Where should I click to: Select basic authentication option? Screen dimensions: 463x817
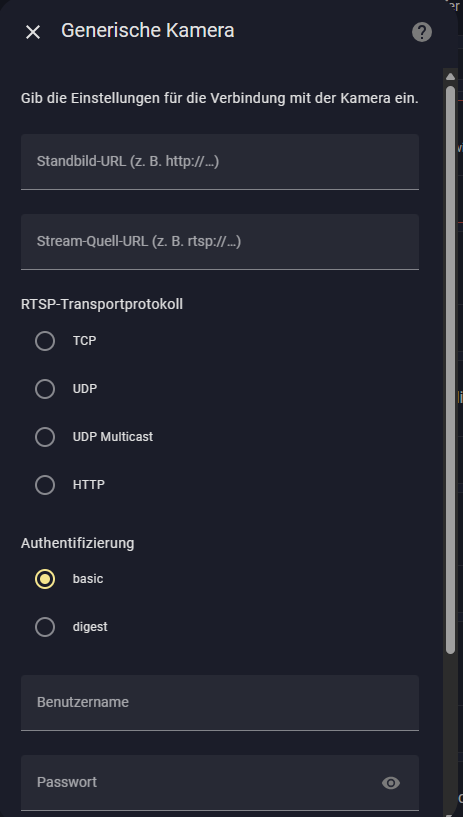(45, 579)
